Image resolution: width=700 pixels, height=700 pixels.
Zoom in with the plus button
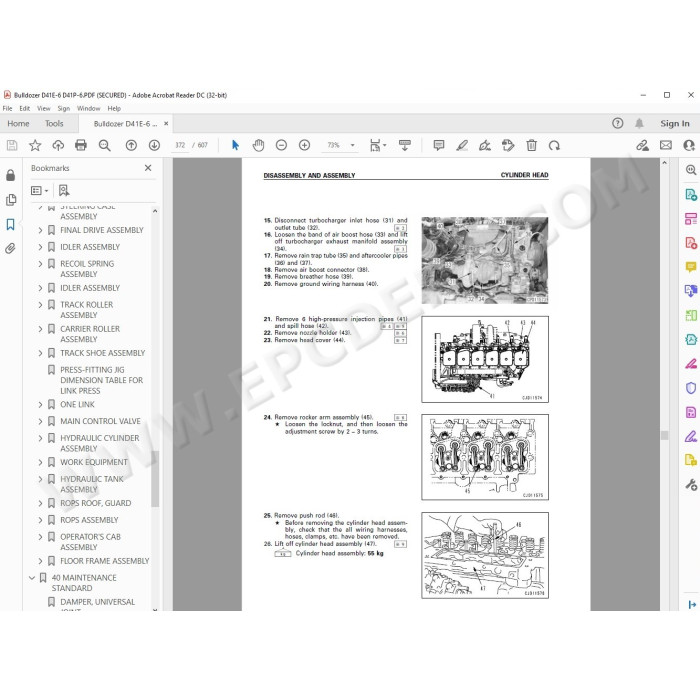[x=304, y=145]
